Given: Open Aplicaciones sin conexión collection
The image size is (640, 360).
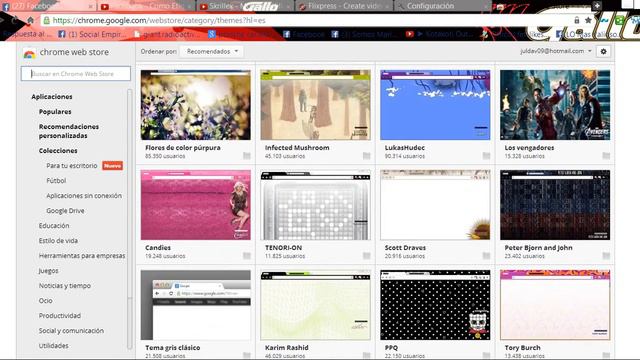Looking at the screenshot, I should pyautogui.click(x=84, y=196).
